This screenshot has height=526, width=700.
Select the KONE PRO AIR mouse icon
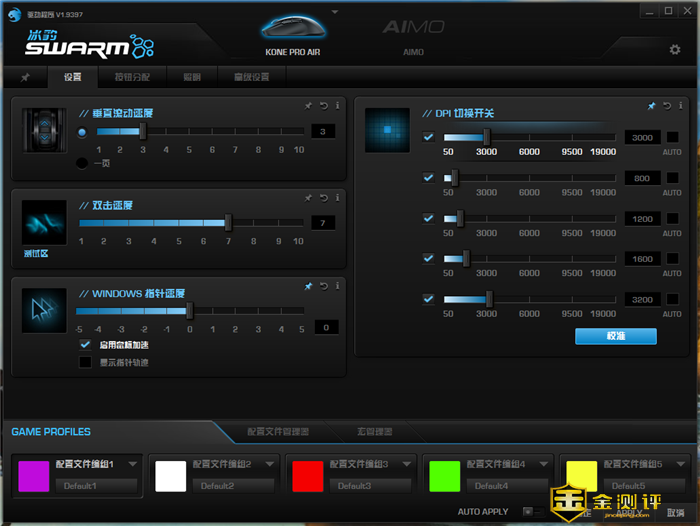pos(292,29)
